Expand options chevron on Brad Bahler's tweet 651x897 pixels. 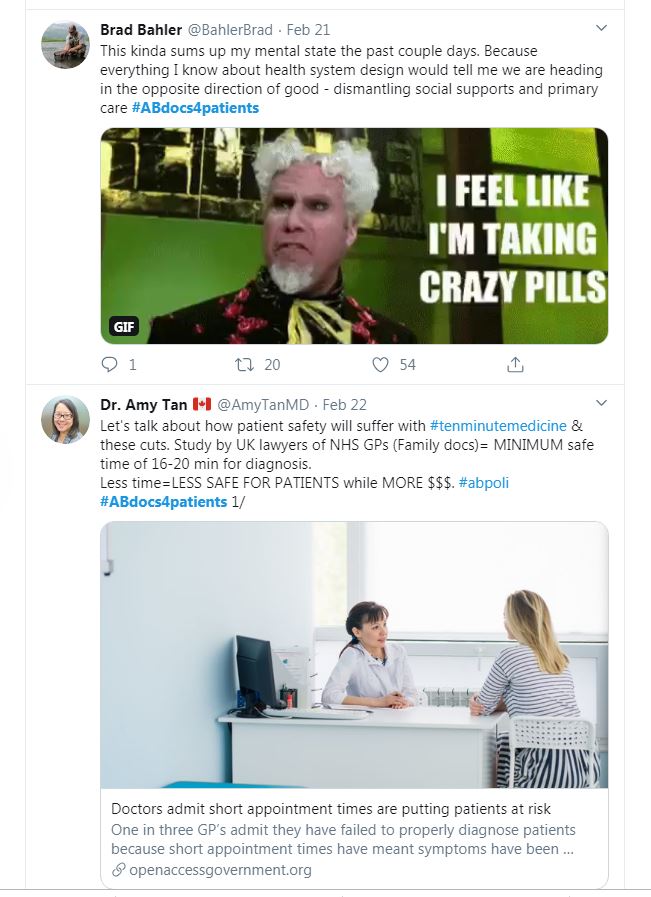click(601, 28)
